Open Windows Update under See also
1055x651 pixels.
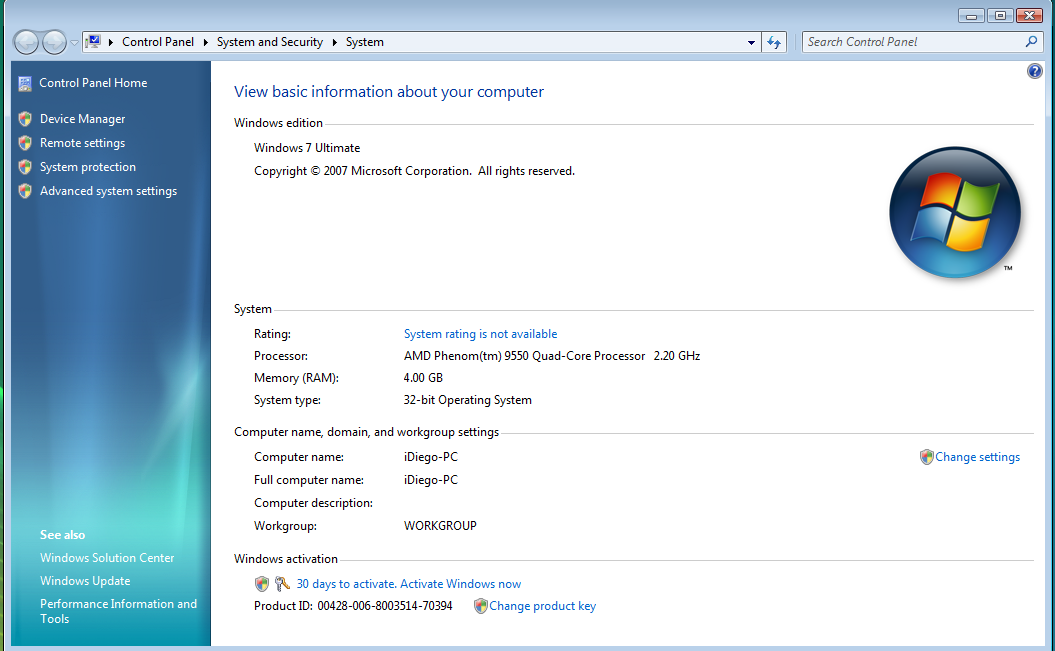(85, 581)
